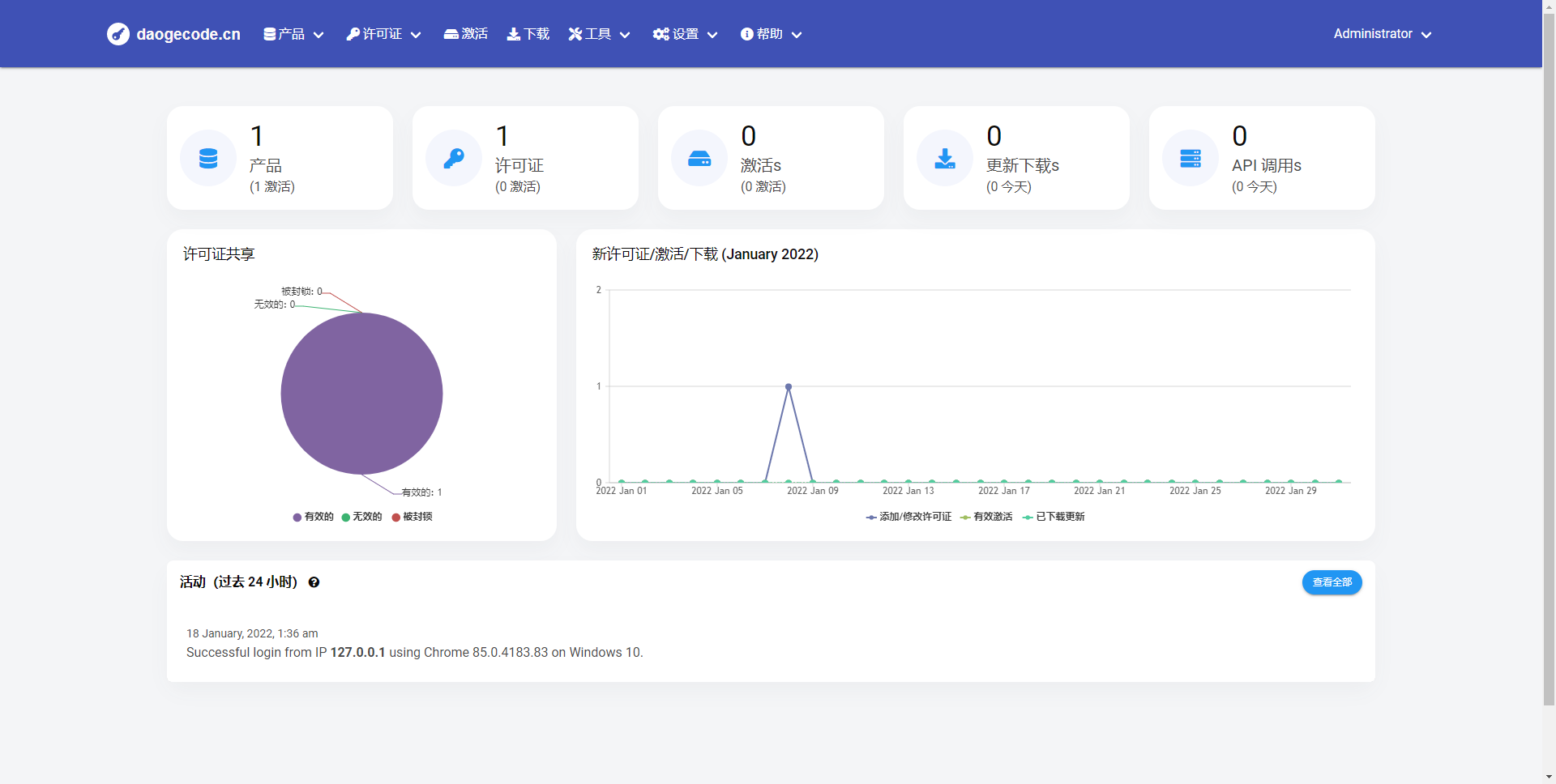
Task: Click the 查看全部 button
Action: (1332, 582)
